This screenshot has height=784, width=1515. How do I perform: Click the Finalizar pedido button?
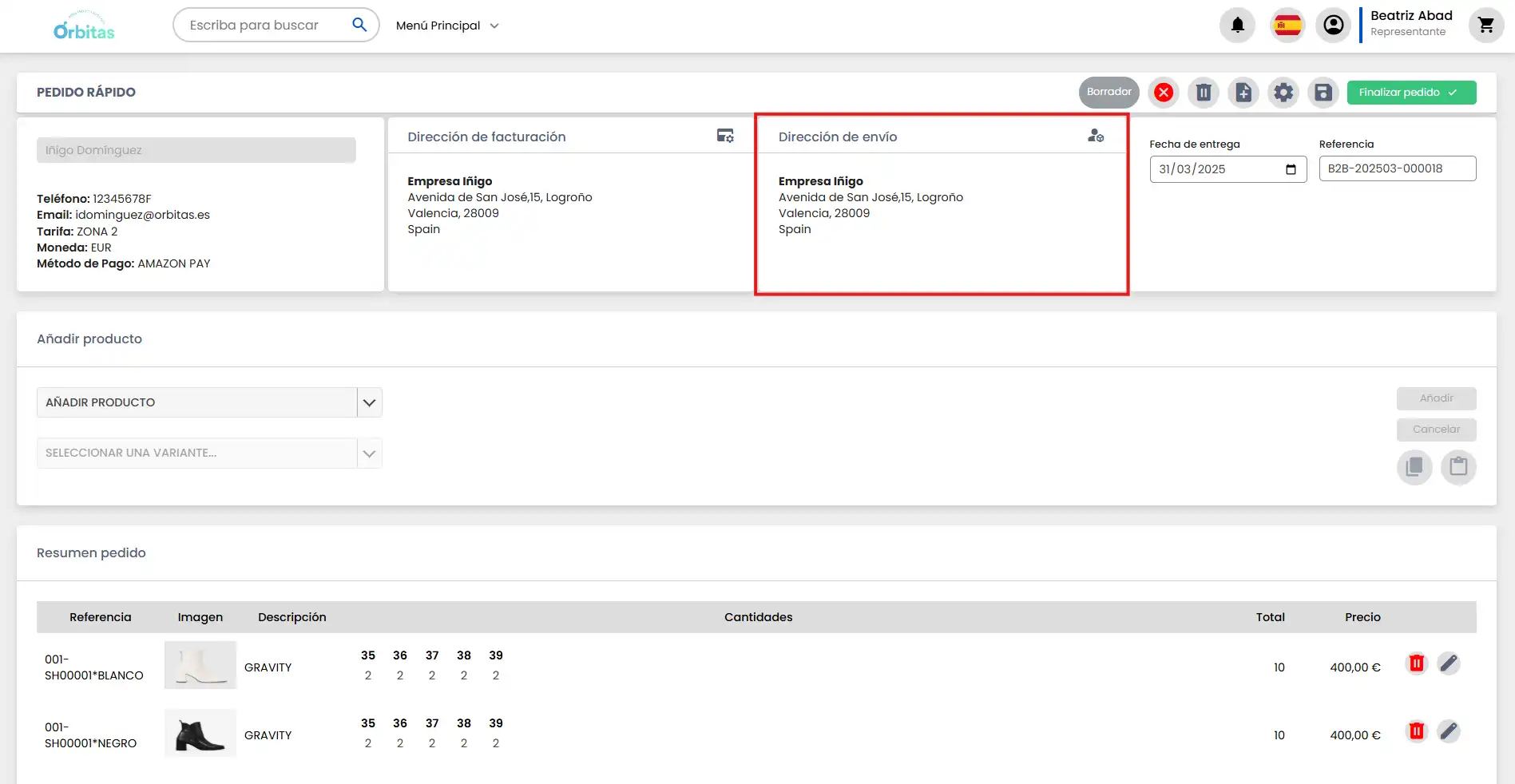(x=1411, y=93)
